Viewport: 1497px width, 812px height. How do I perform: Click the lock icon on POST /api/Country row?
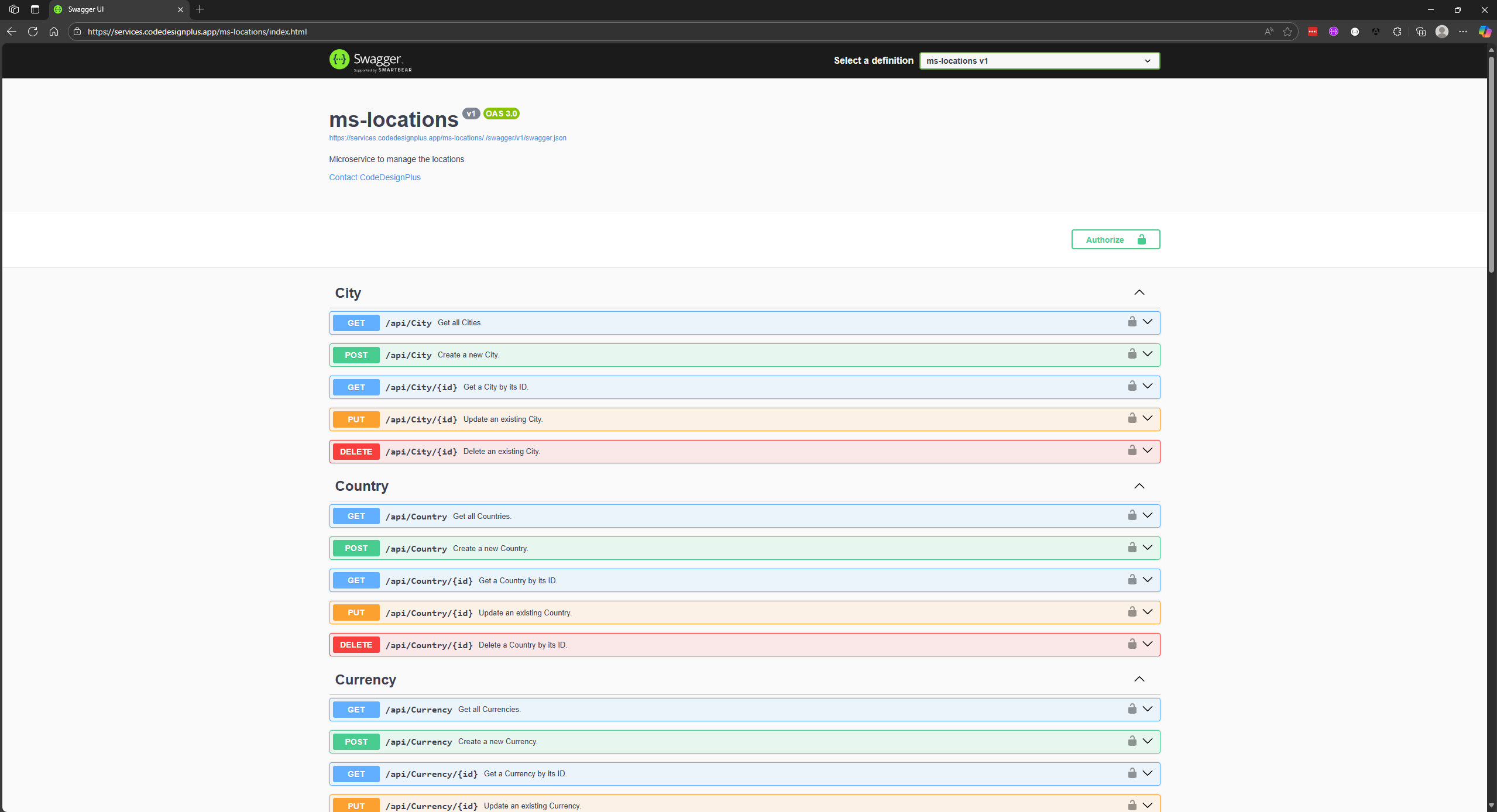coord(1132,548)
